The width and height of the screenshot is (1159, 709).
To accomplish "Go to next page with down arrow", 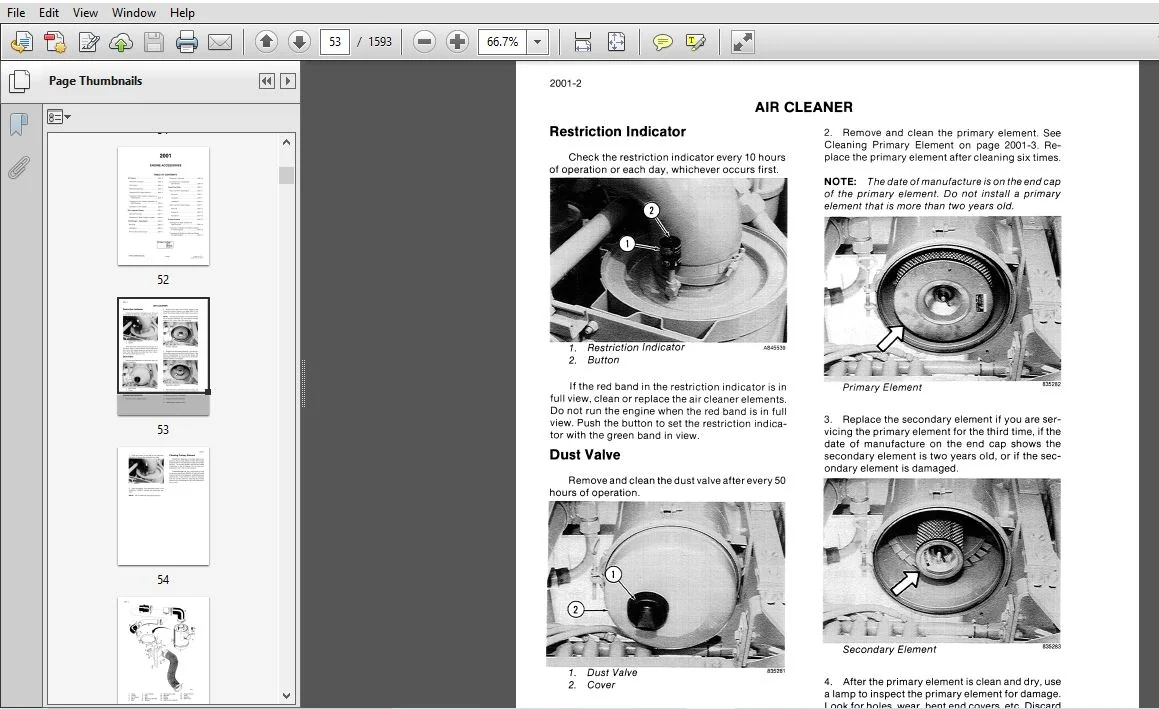I will (299, 42).
